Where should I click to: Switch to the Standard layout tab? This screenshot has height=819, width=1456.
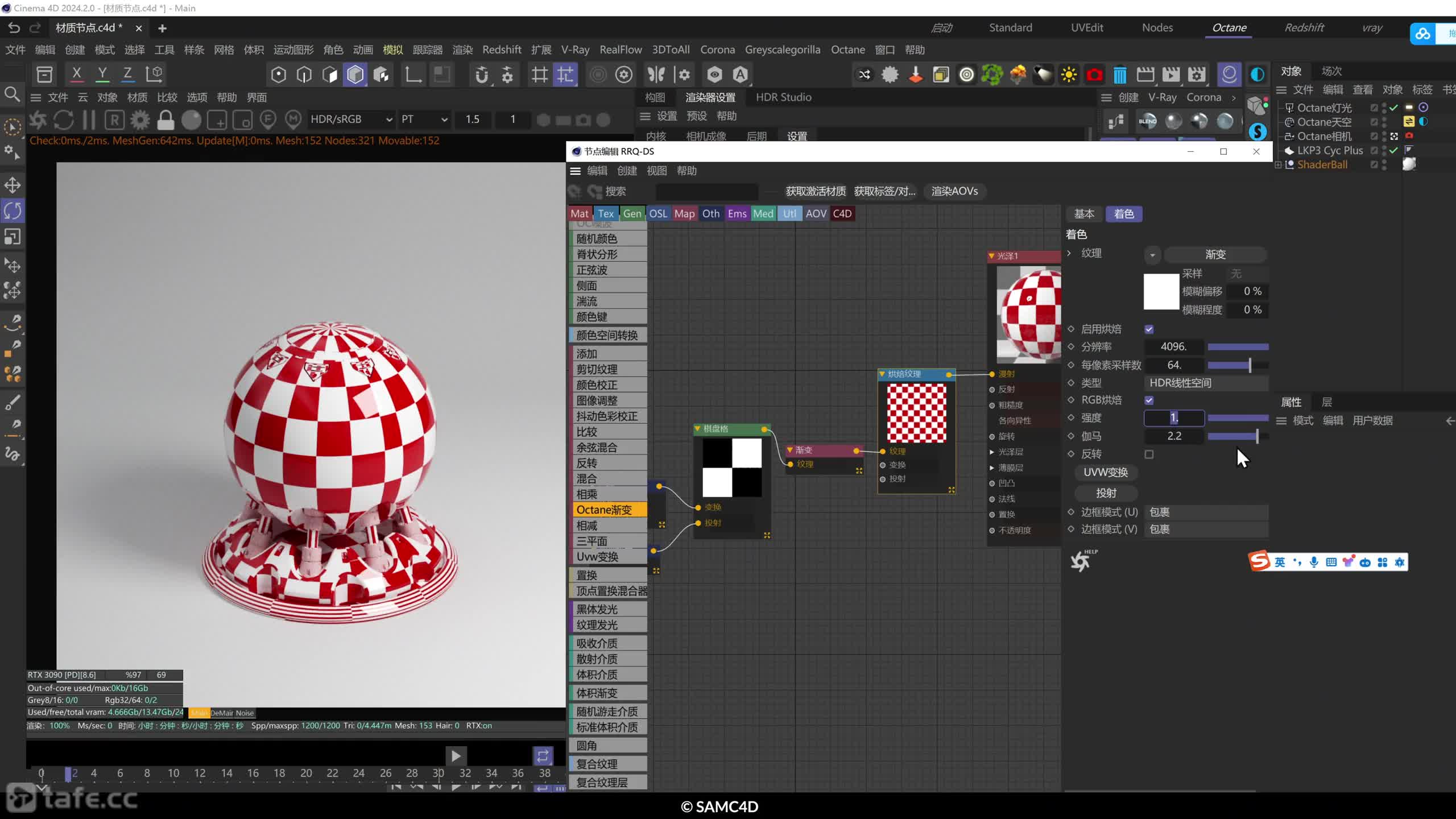tap(1010, 28)
